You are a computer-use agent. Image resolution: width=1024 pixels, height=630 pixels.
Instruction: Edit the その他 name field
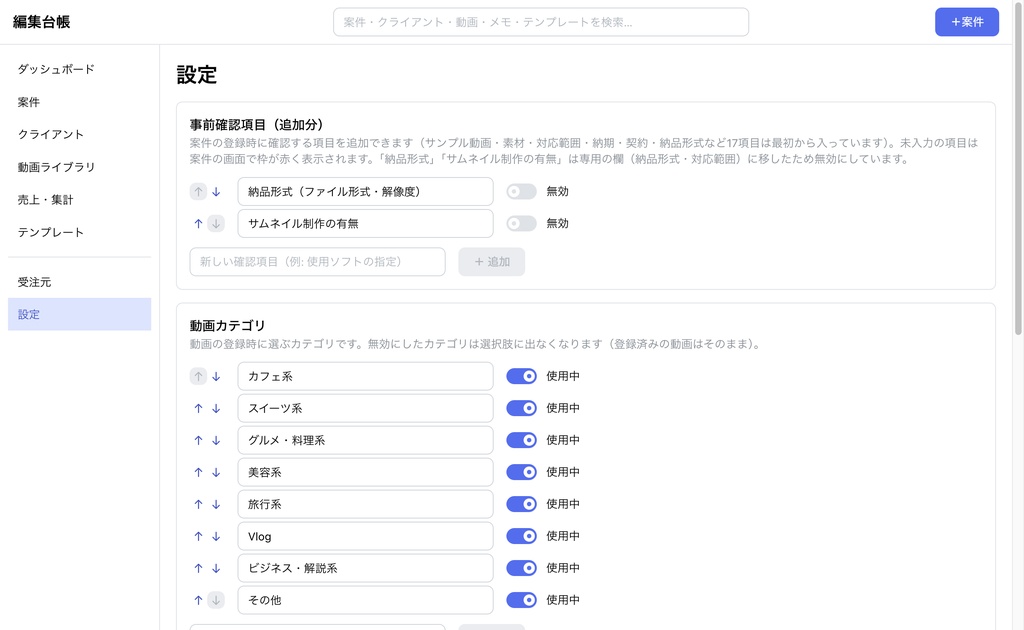pos(365,600)
